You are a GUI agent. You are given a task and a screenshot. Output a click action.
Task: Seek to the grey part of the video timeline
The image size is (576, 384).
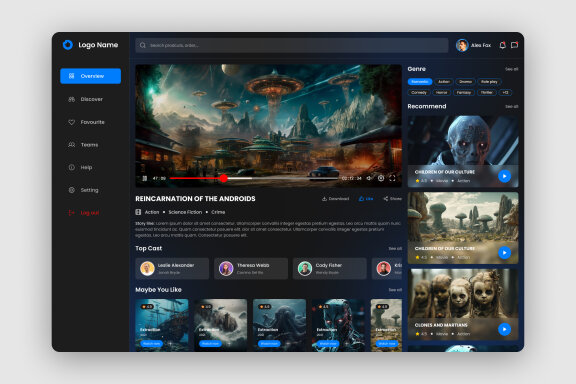point(295,179)
